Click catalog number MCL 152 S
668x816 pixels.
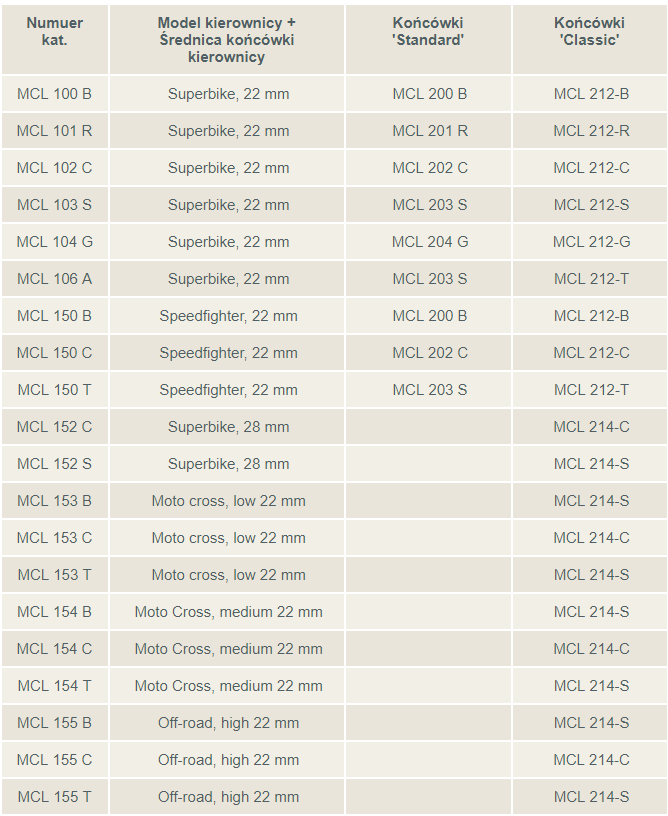(55, 464)
